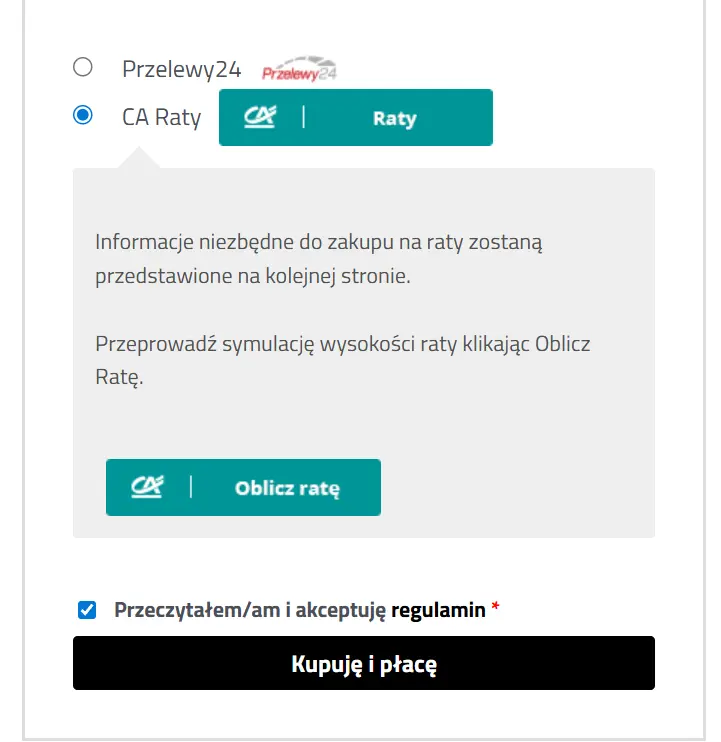Click empty area of gray payment info box
The image size is (721, 742).
[x=520, y=480]
